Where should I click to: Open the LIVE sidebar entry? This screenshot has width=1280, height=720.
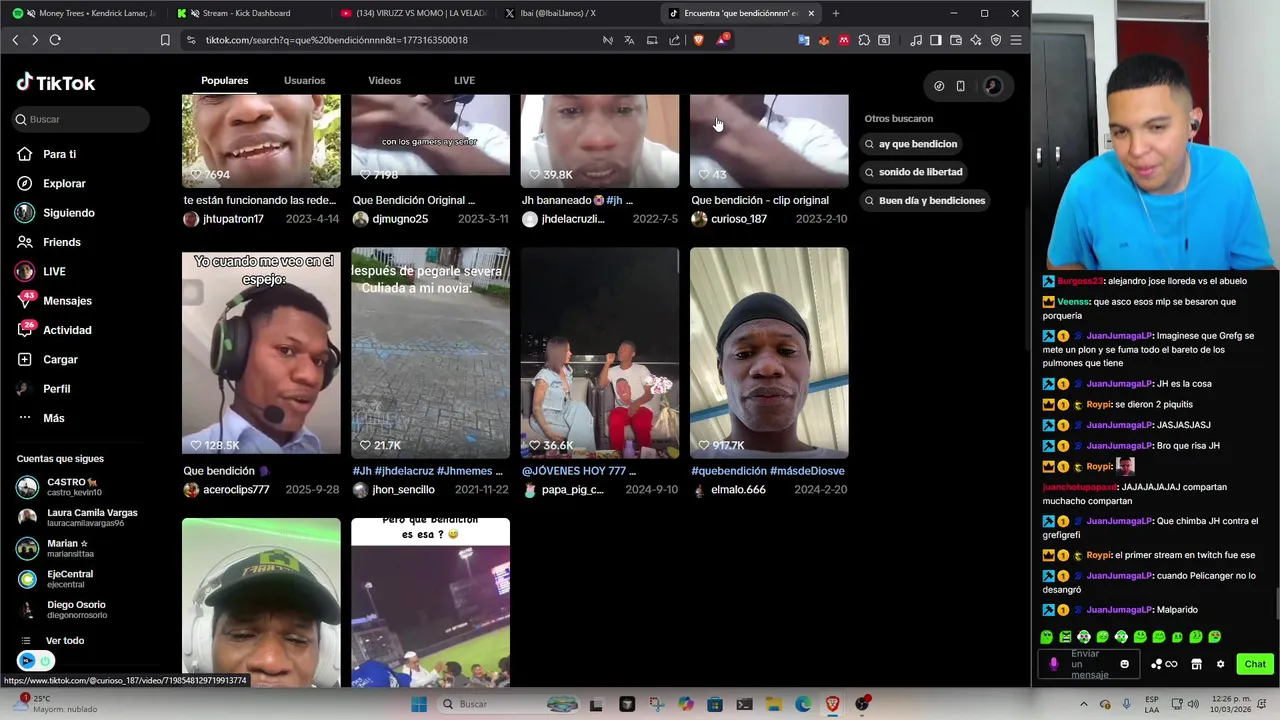(54, 271)
